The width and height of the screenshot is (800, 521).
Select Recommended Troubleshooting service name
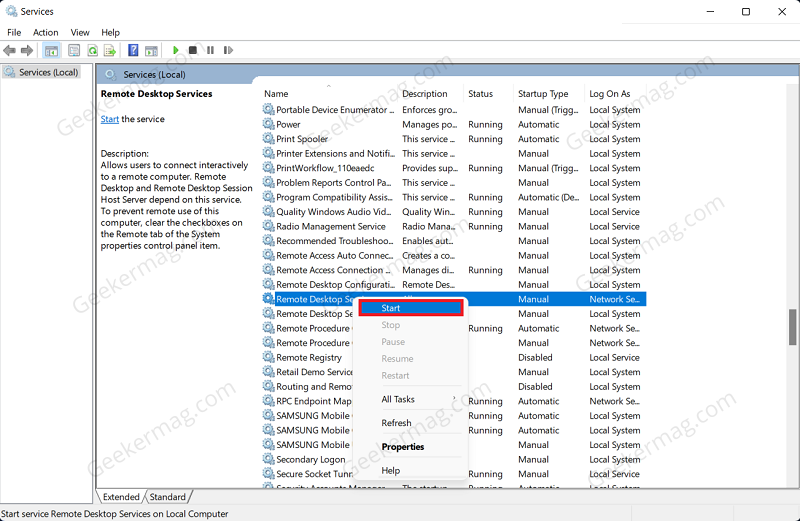click(x=335, y=241)
